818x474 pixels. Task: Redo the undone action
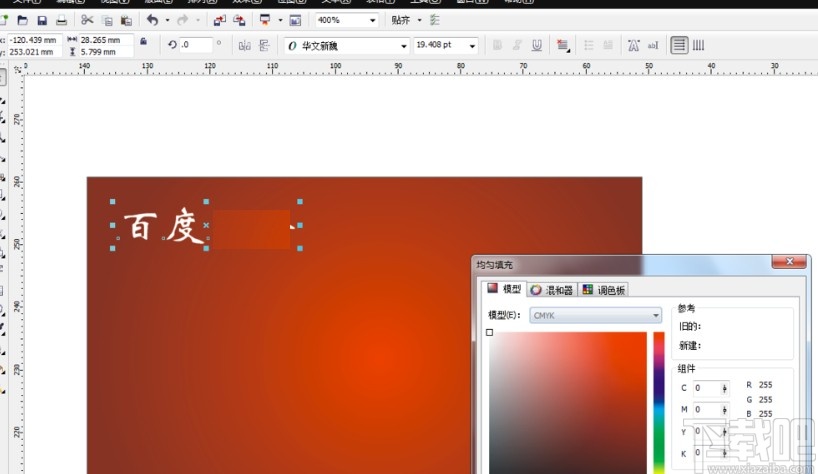coord(183,20)
